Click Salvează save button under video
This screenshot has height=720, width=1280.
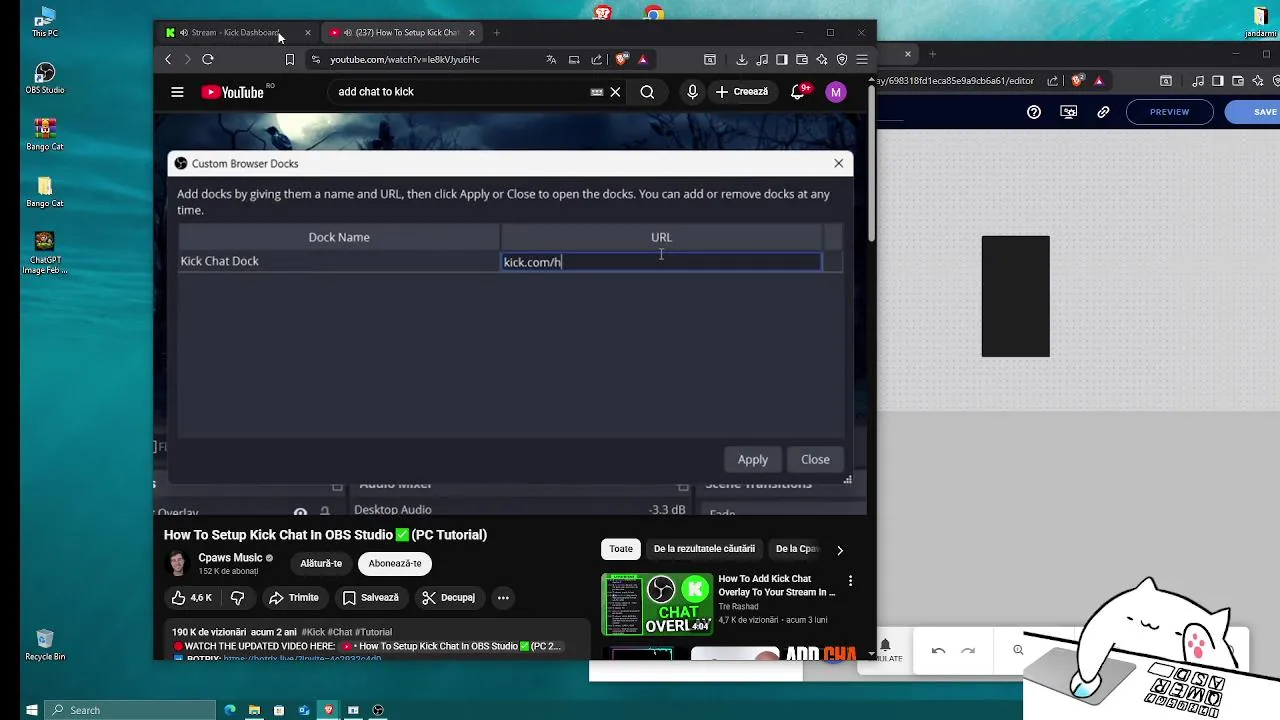pos(370,597)
